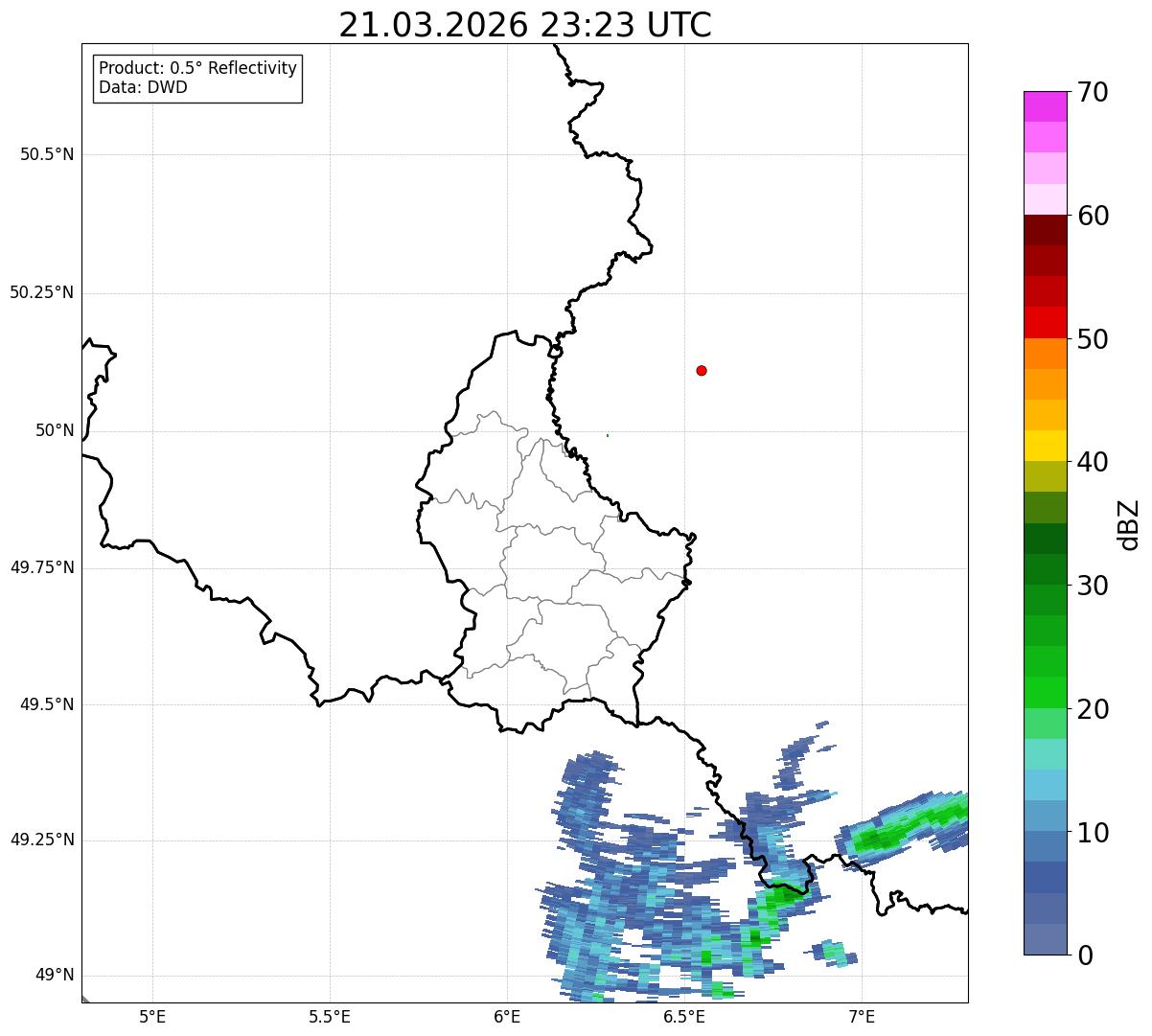Click the 7°E longitude label

[862, 1016]
